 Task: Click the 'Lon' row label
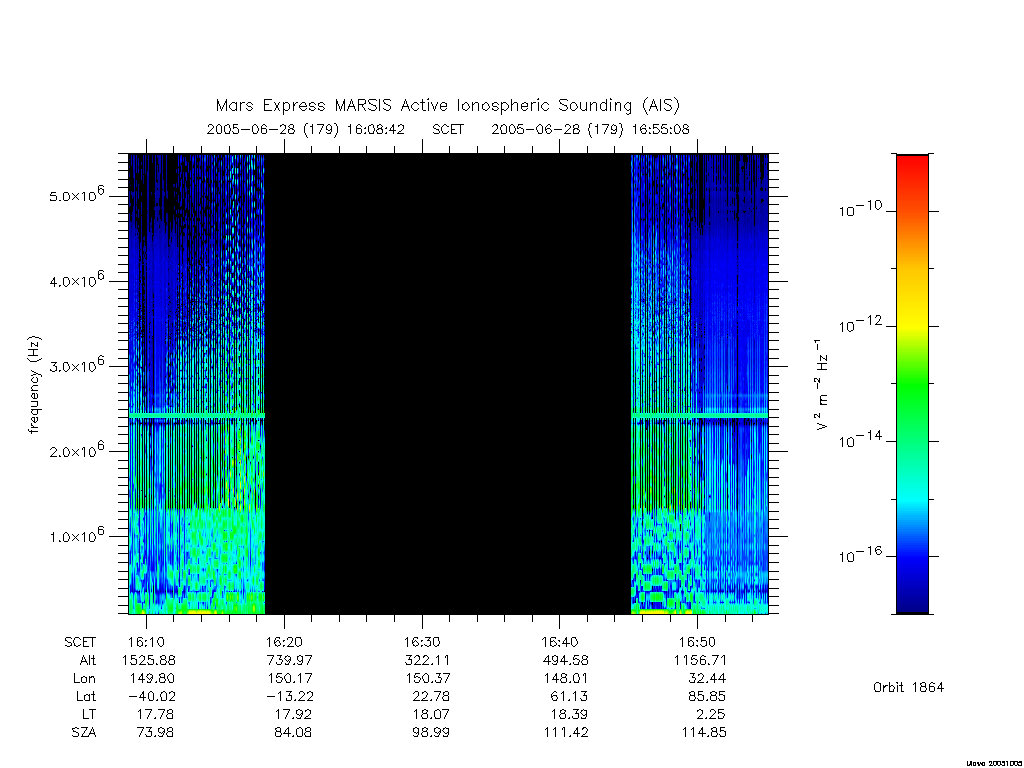pyautogui.click(x=84, y=679)
